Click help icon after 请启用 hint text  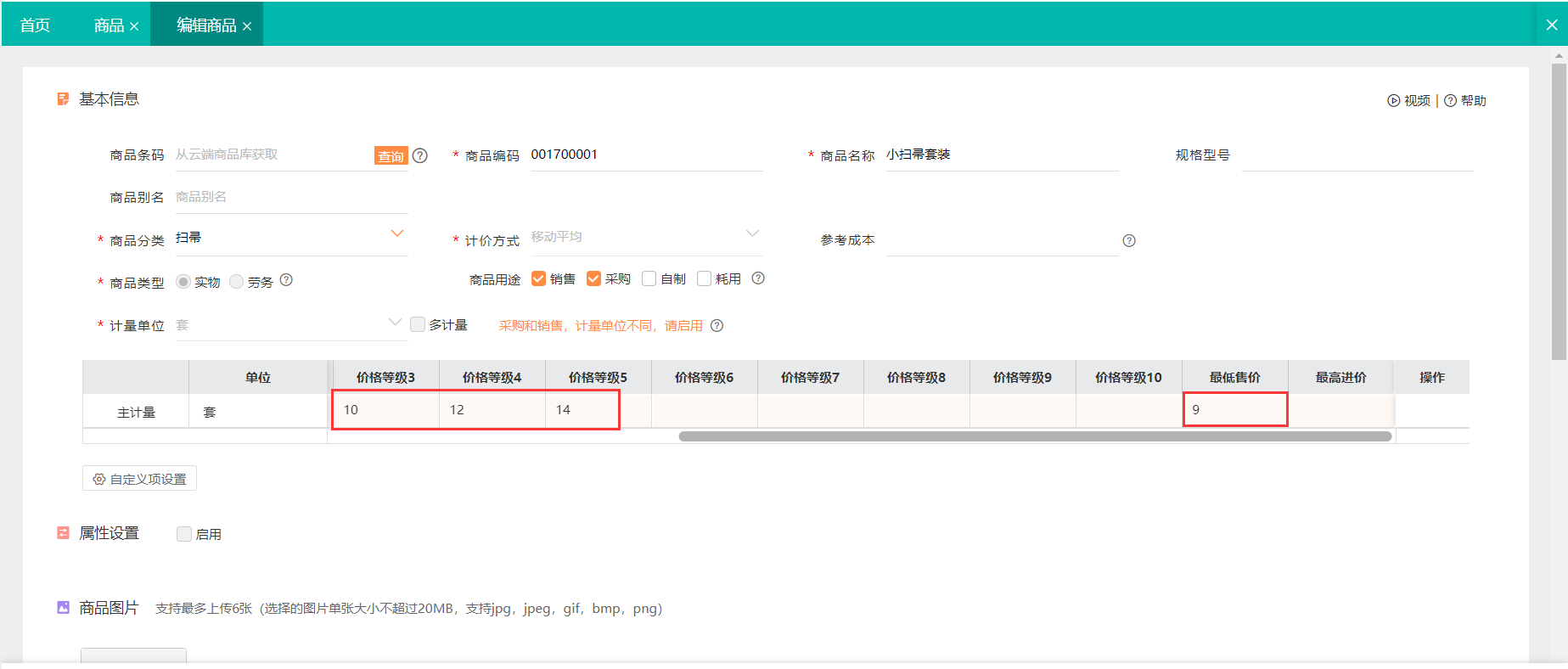coord(717,325)
